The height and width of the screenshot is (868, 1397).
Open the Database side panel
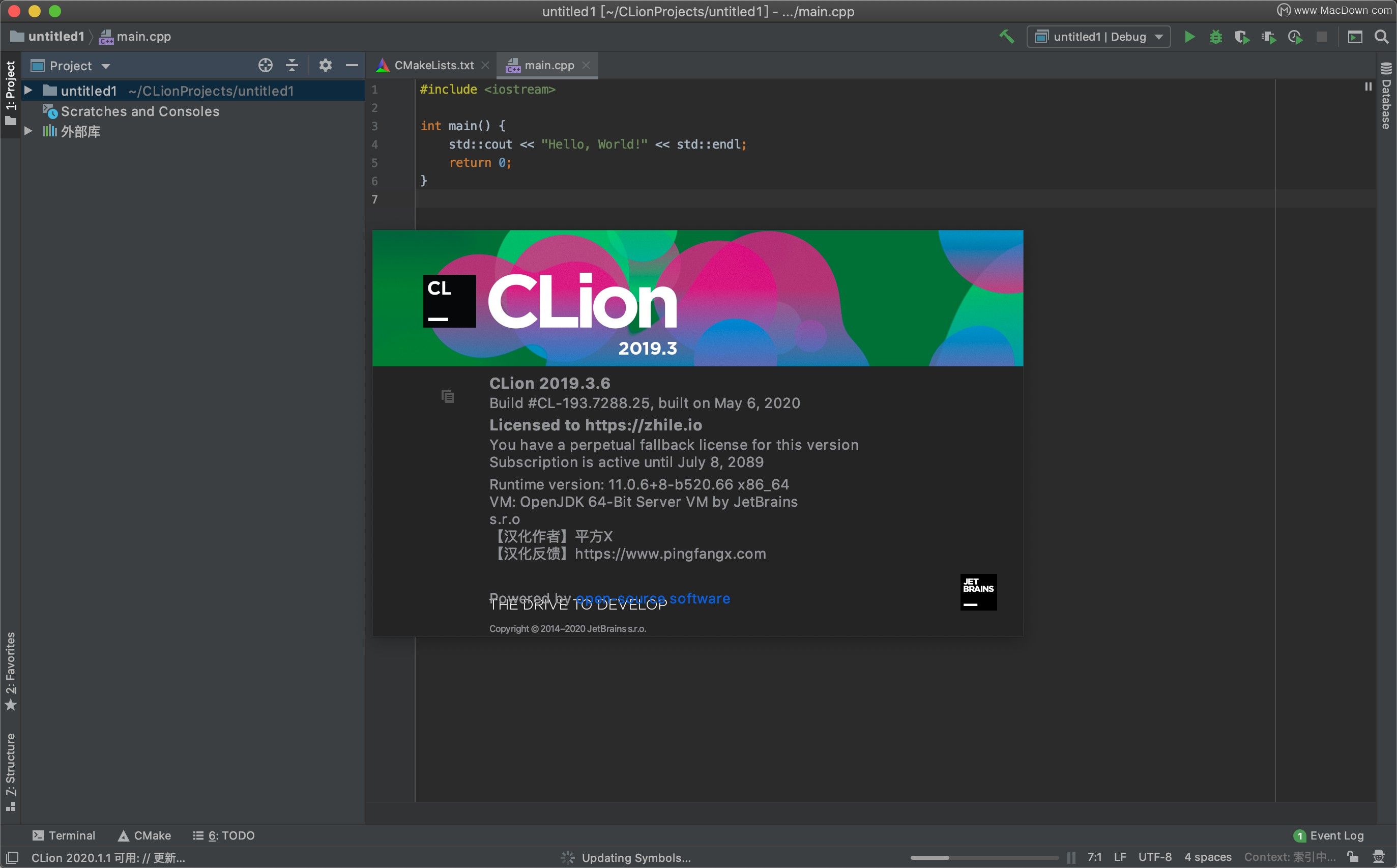coord(1385,95)
